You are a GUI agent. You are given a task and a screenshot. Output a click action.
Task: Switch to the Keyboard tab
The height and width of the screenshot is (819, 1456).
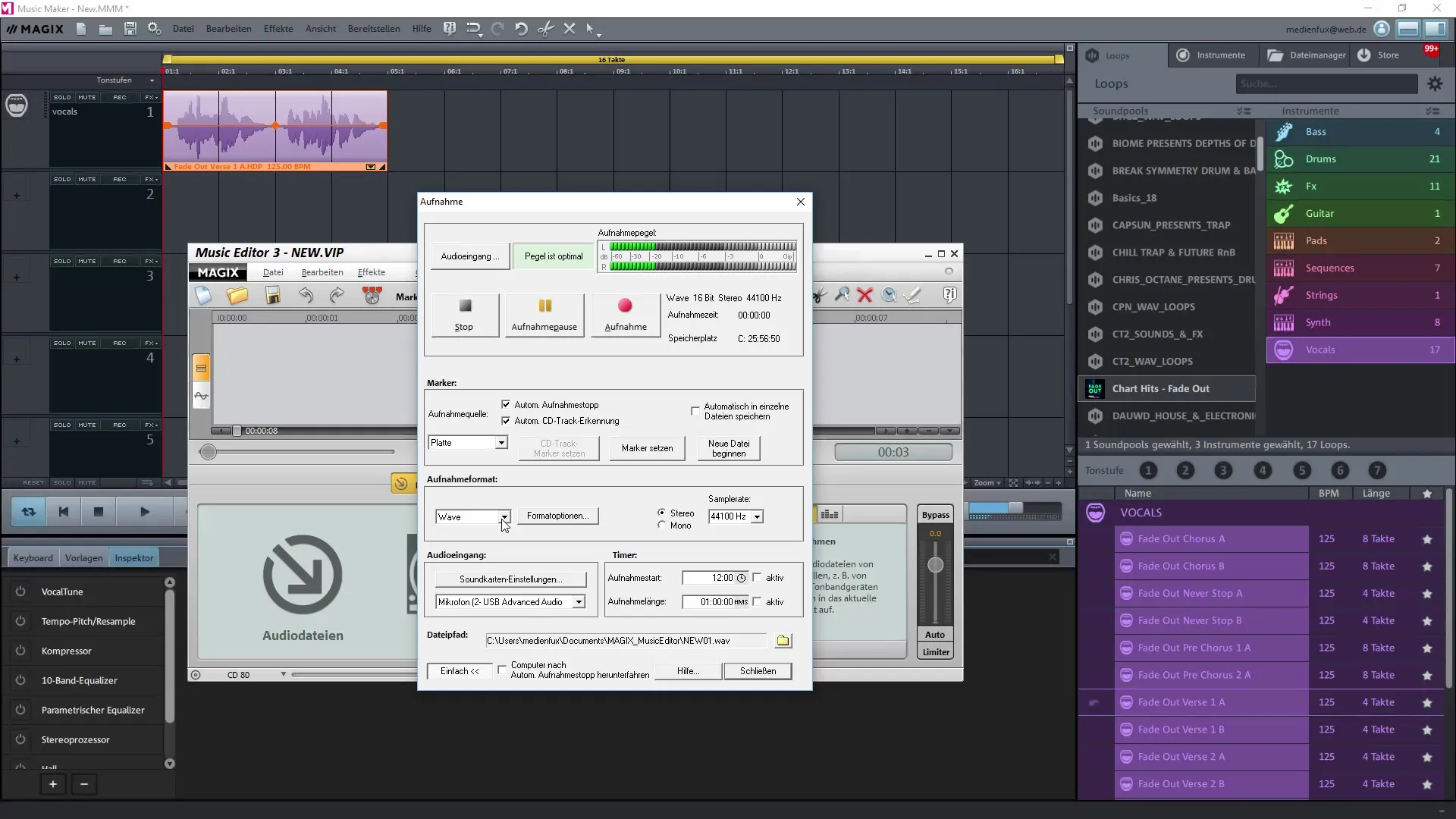(x=33, y=558)
